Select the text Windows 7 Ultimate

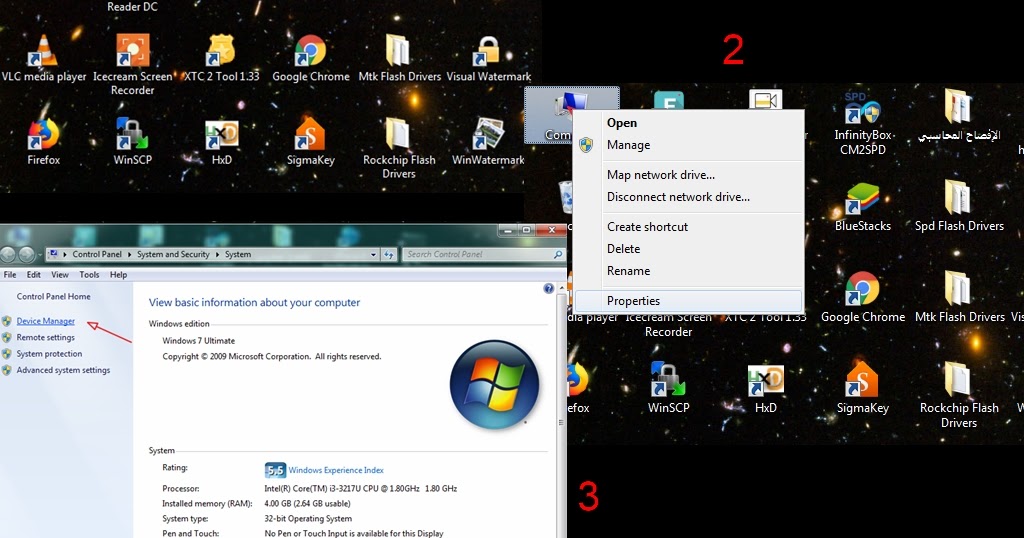coord(199,341)
